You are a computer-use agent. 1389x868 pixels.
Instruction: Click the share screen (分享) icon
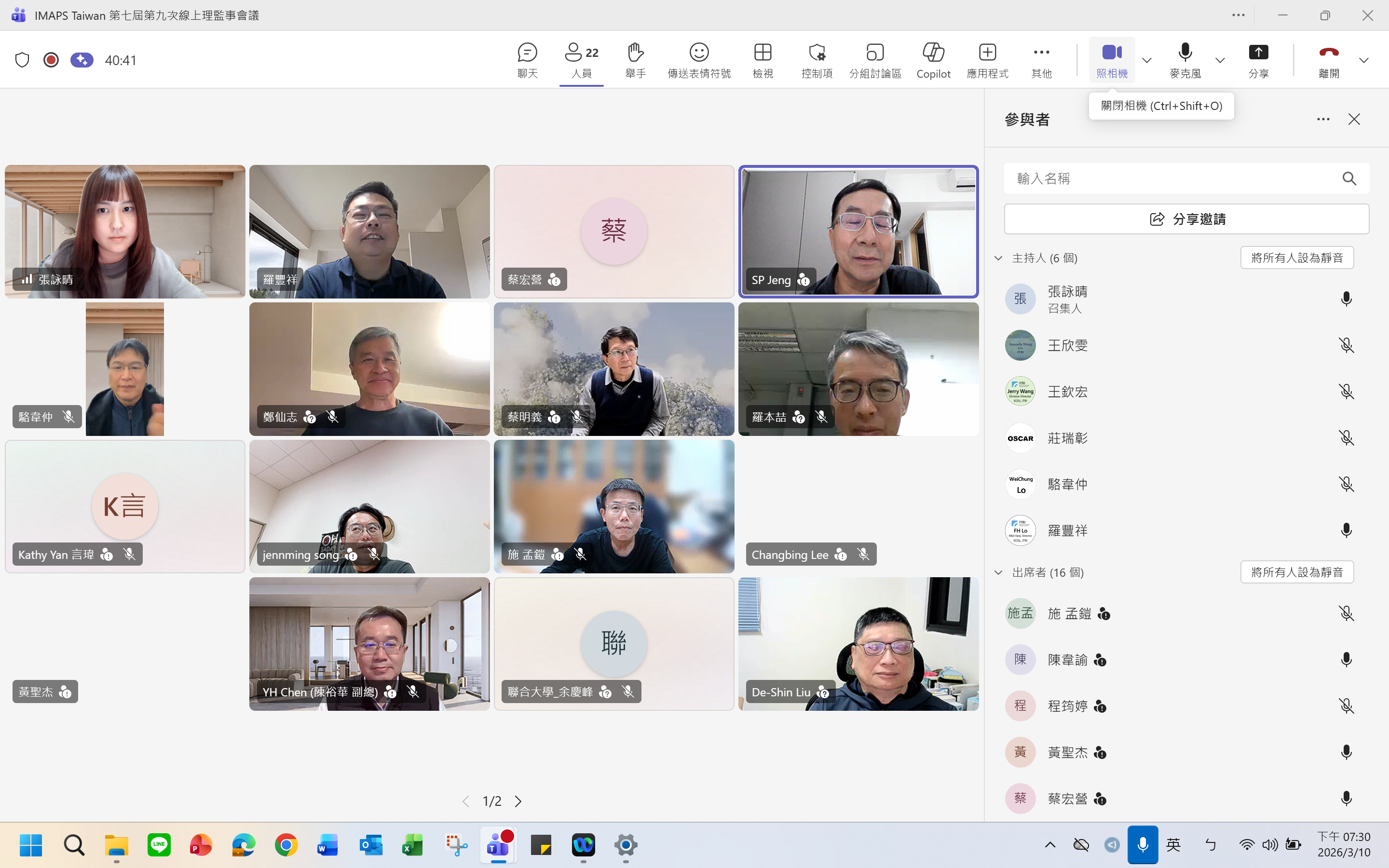(x=1258, y=60)
